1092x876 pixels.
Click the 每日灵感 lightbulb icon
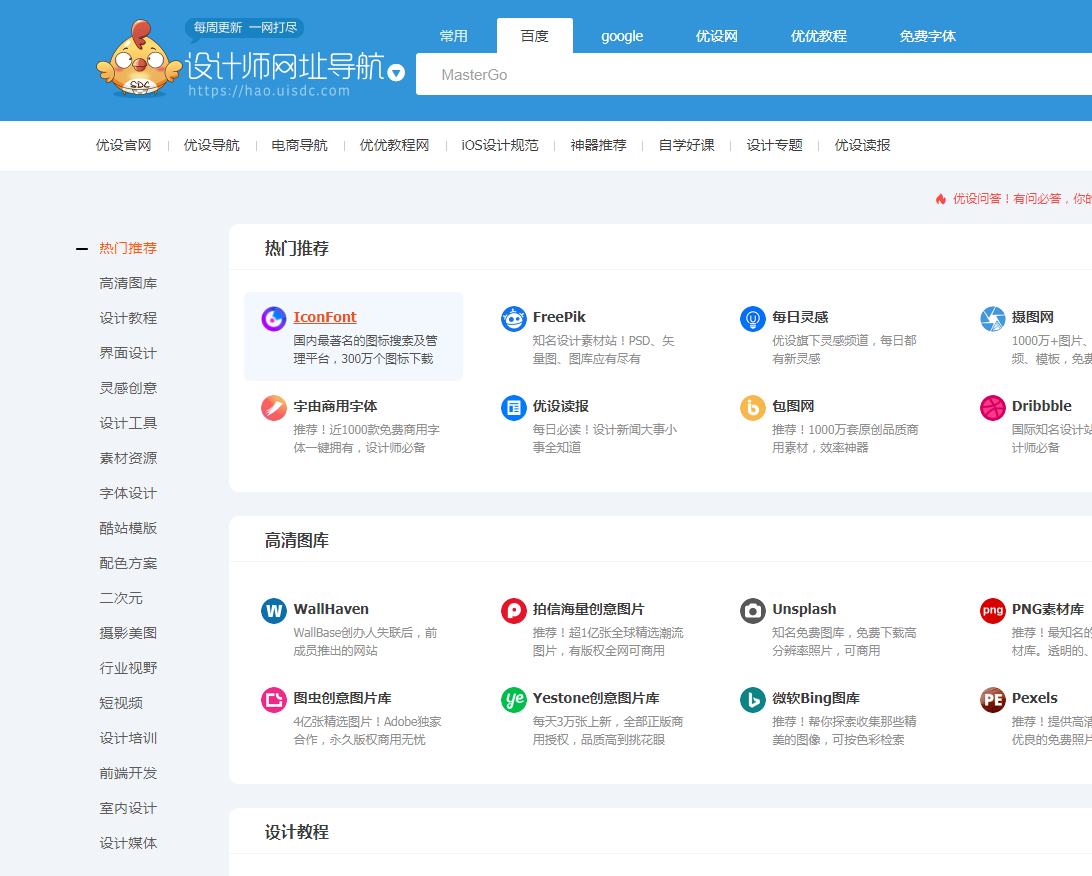pyautogui.click(x=753, y=319)
